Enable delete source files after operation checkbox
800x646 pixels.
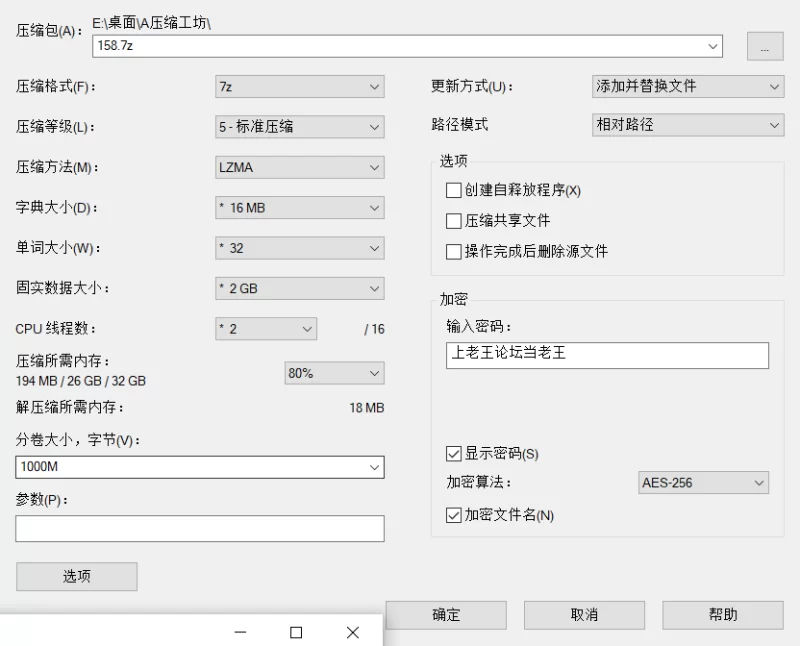pyautogui.click(x=453, y=252)
